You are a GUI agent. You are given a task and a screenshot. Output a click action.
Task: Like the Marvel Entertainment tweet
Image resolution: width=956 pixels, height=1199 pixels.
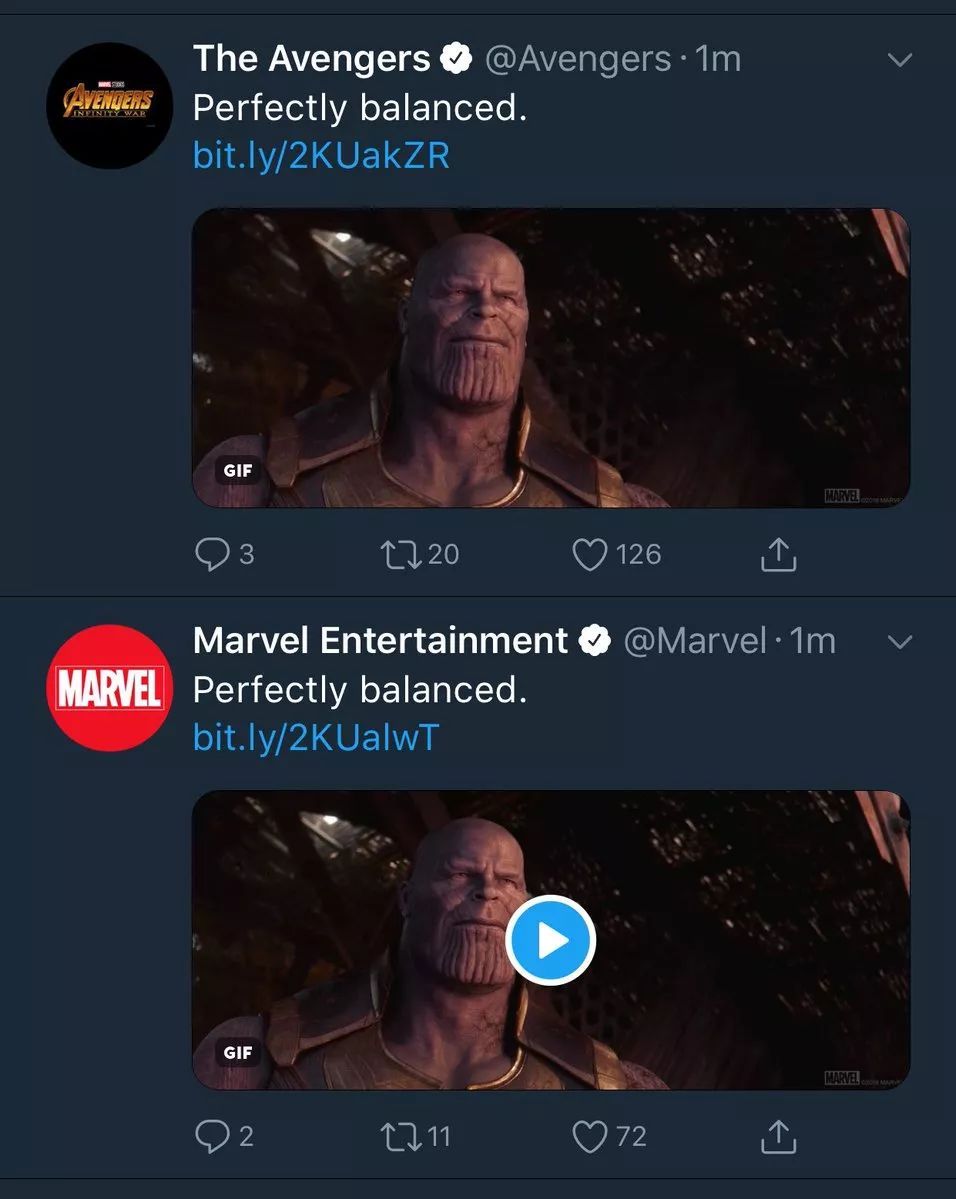pyautogui.click(x=590, y=1136)
